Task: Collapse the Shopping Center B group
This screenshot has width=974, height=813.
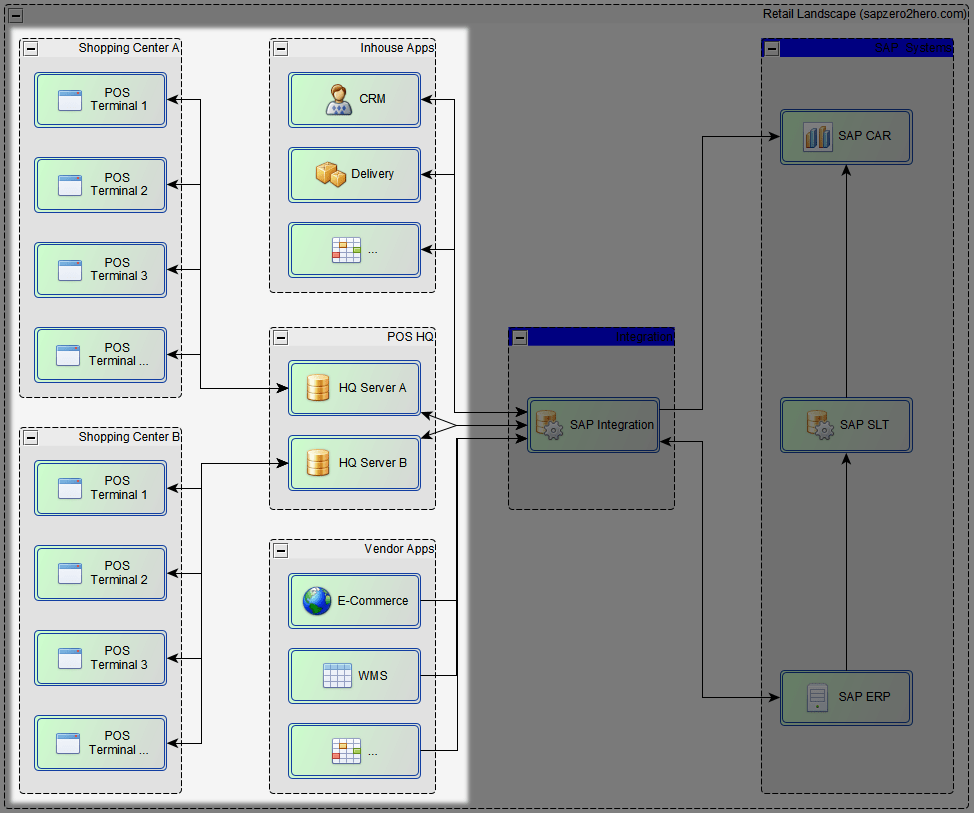Action: click(x=31, y=437)
